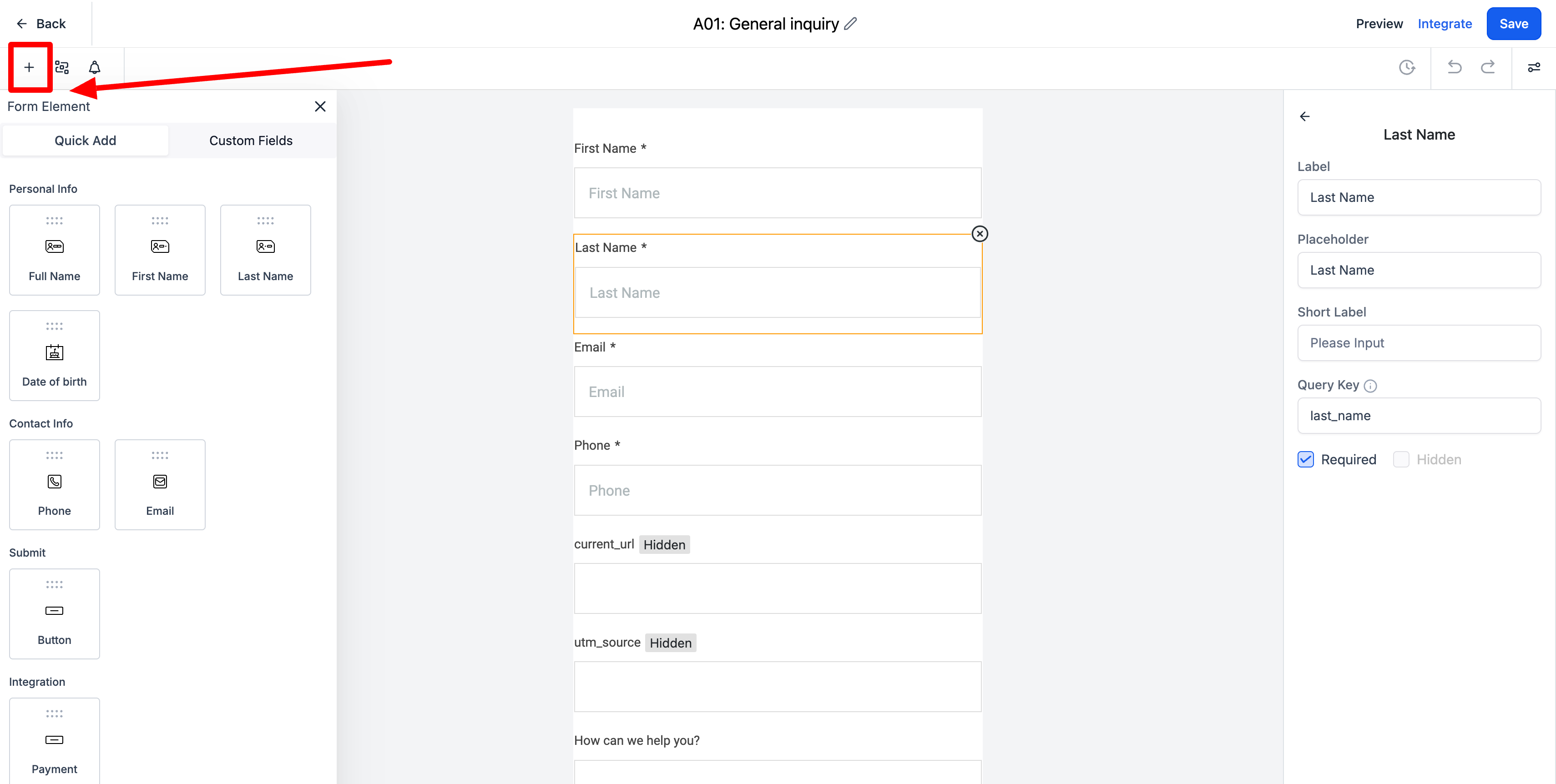Go back using Last Name panel arrow
The image size is (1556, 784).
[1305, 116]
